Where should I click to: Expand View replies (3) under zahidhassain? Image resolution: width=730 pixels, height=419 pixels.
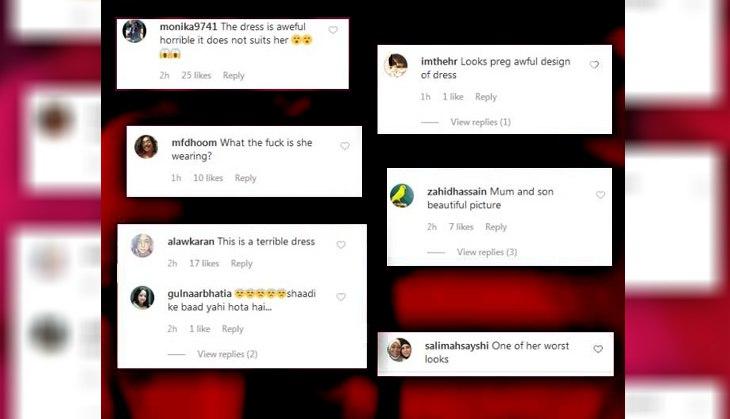click(x=487, y=252)
